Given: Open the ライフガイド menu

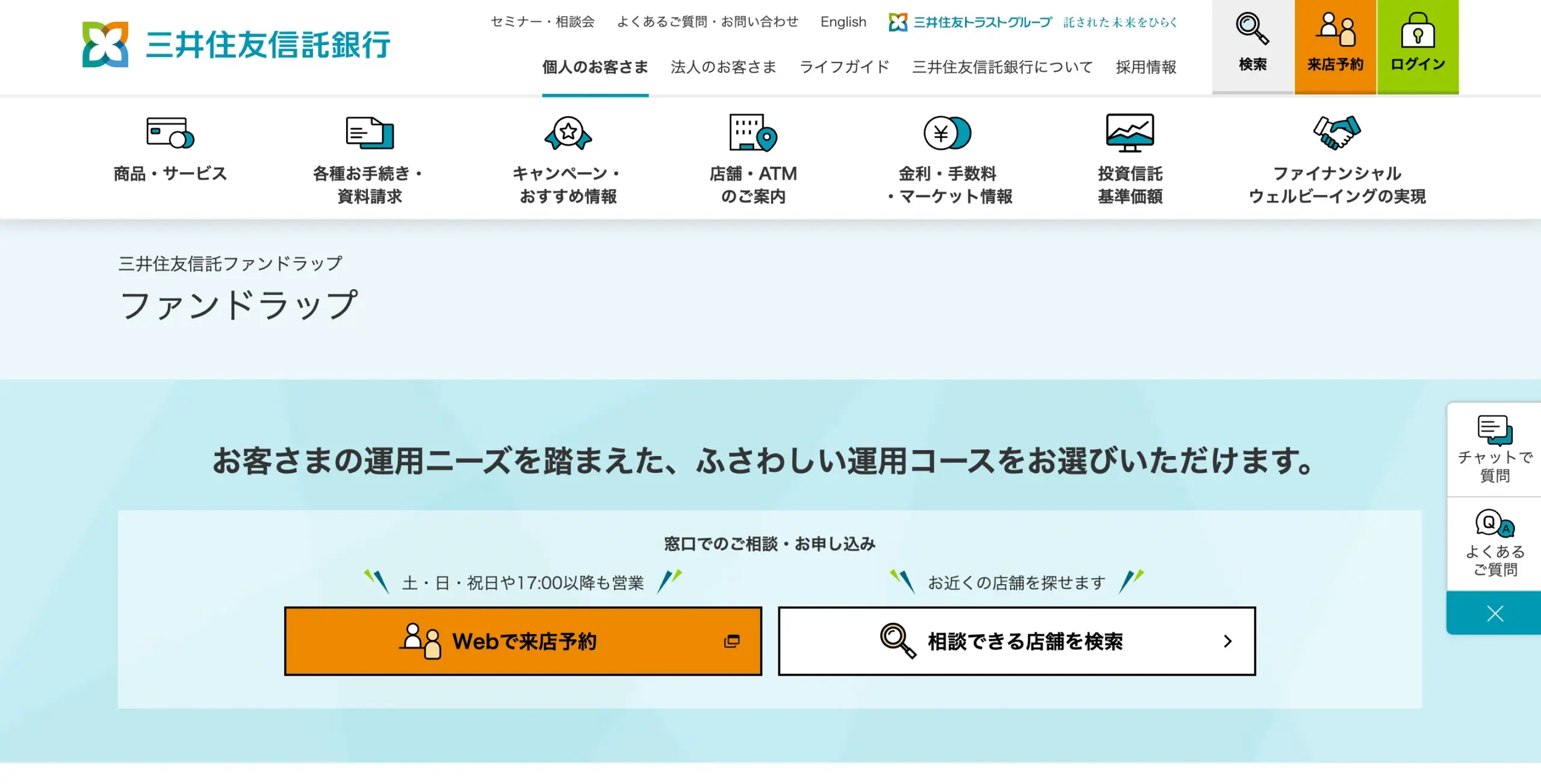Looking at the screenshot, I should tap(845, 67).
